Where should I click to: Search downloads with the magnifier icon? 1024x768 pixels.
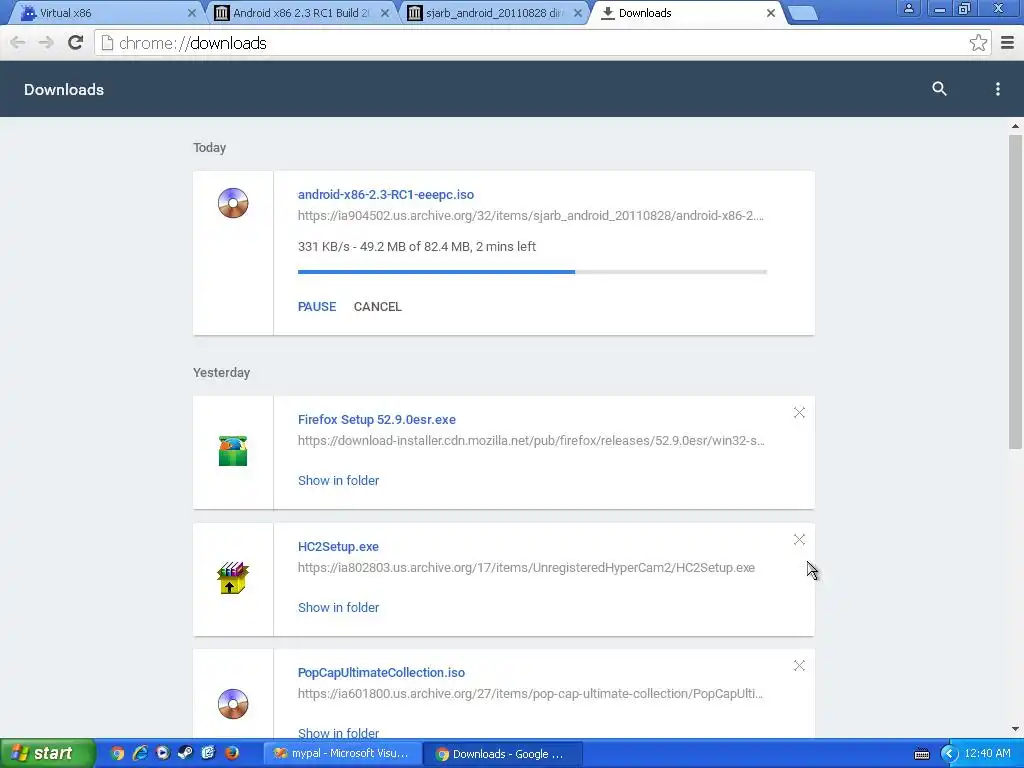(x=939, y=89)
